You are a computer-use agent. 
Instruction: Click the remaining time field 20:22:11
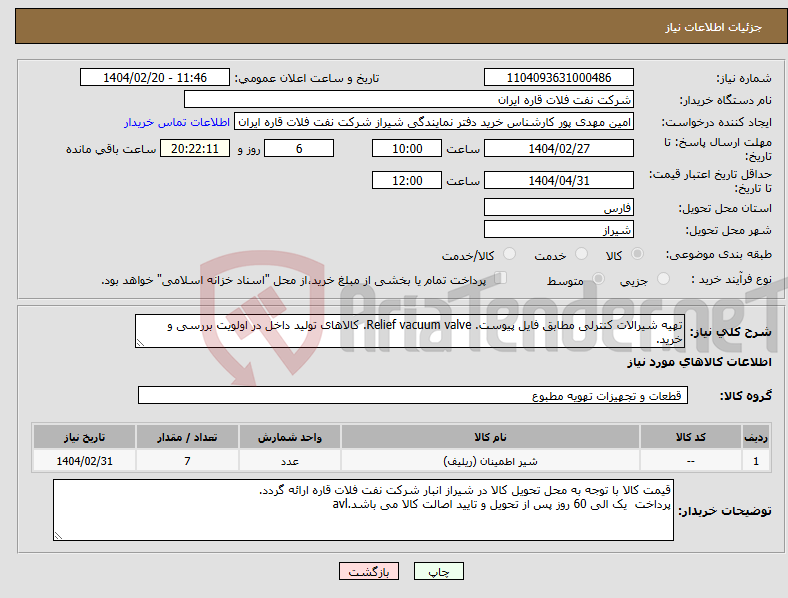(x=195, y=149)
